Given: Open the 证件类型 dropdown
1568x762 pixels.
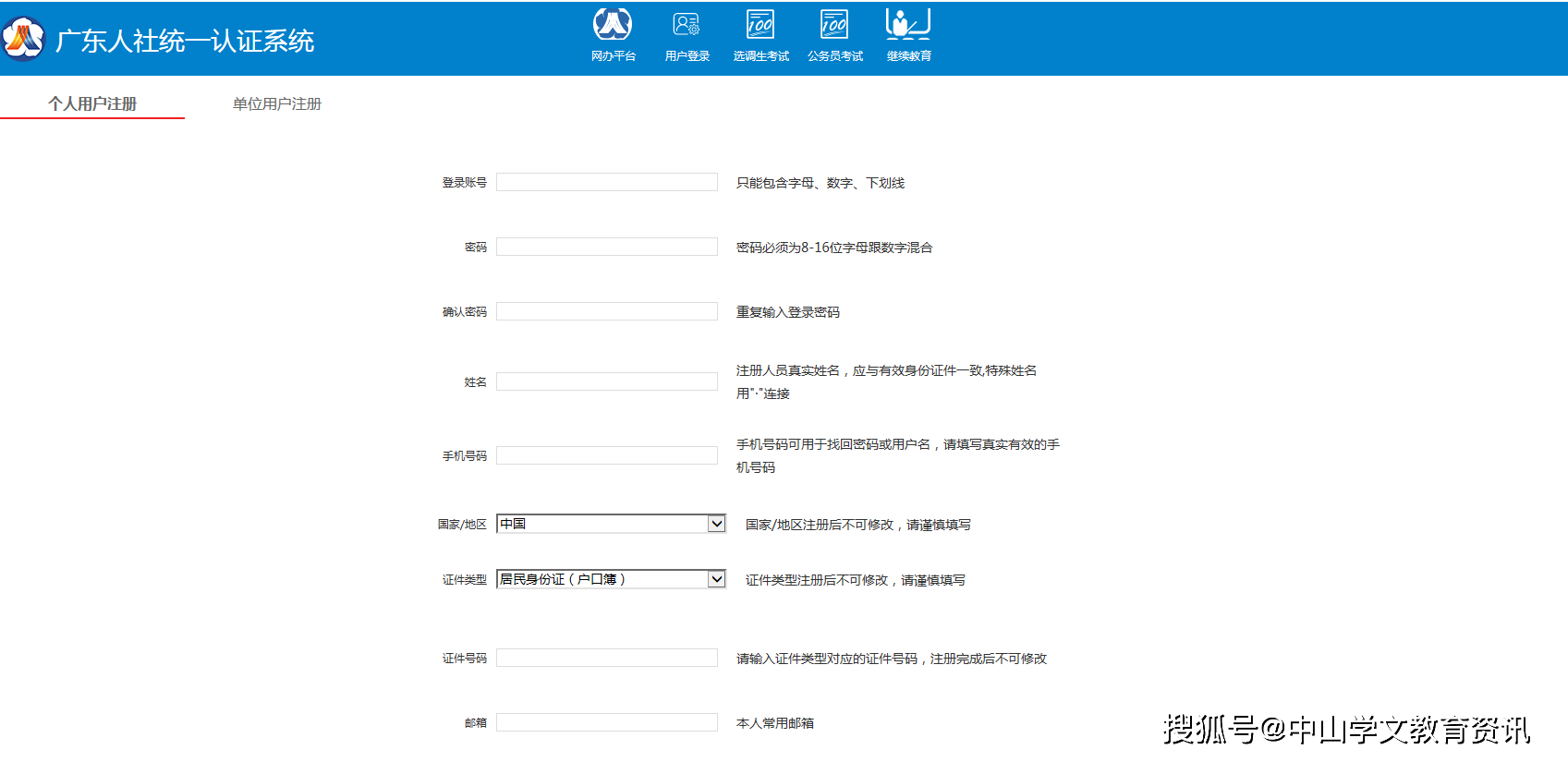Looking at the screenshot, I should (x=612, y=579).
